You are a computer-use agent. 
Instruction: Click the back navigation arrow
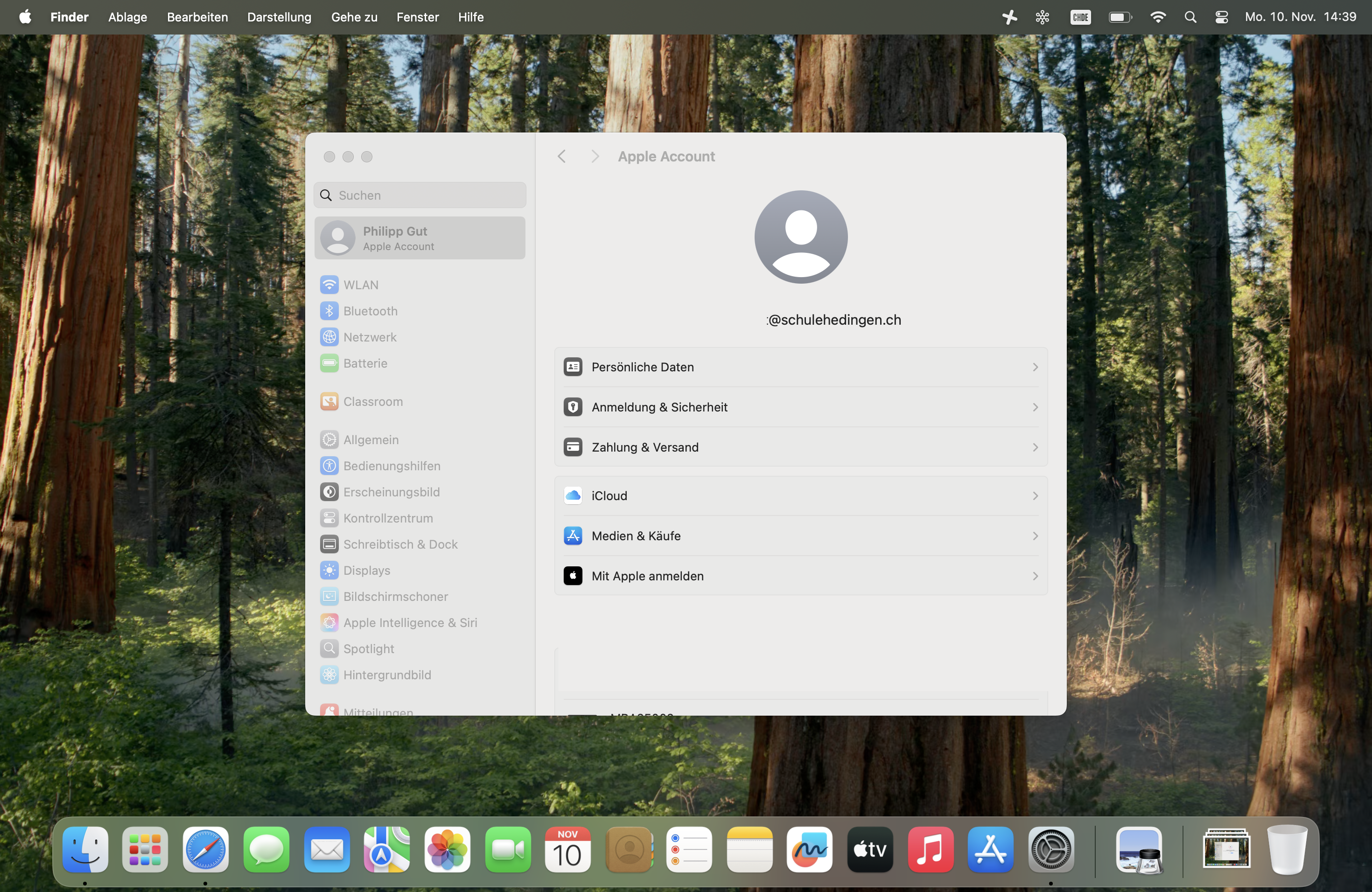561,157
